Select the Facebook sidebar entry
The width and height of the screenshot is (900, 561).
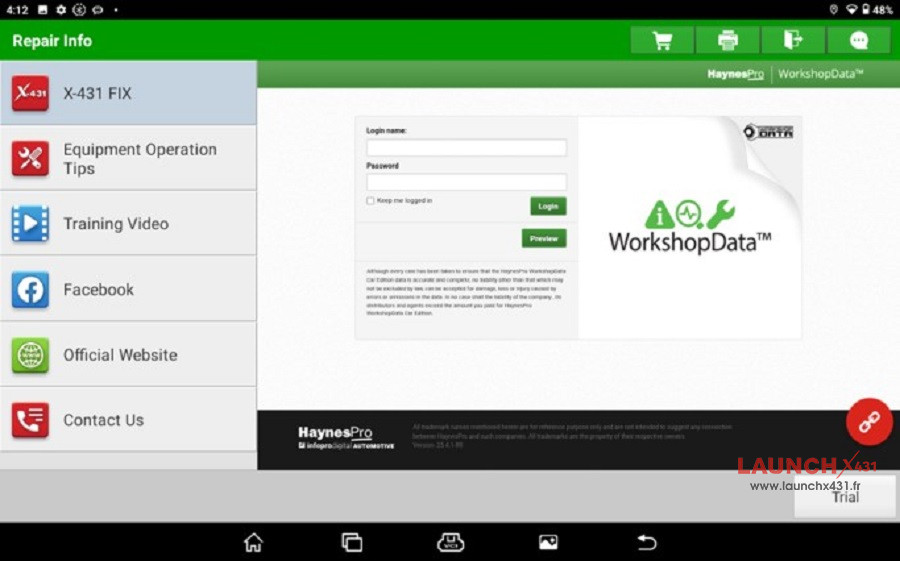(128, 289)
